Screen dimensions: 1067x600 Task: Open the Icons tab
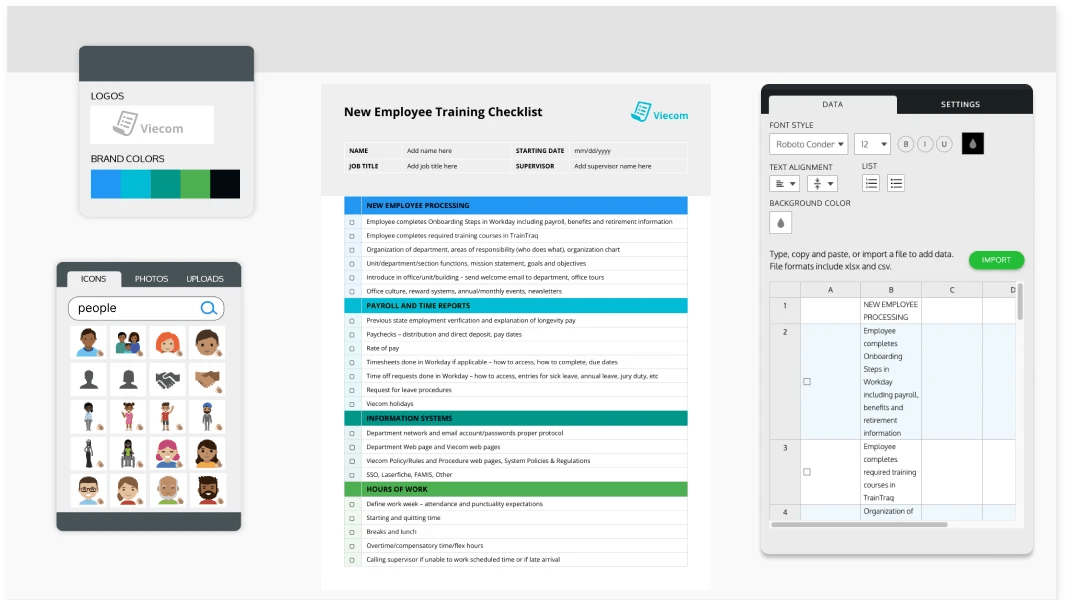[94, 279]
